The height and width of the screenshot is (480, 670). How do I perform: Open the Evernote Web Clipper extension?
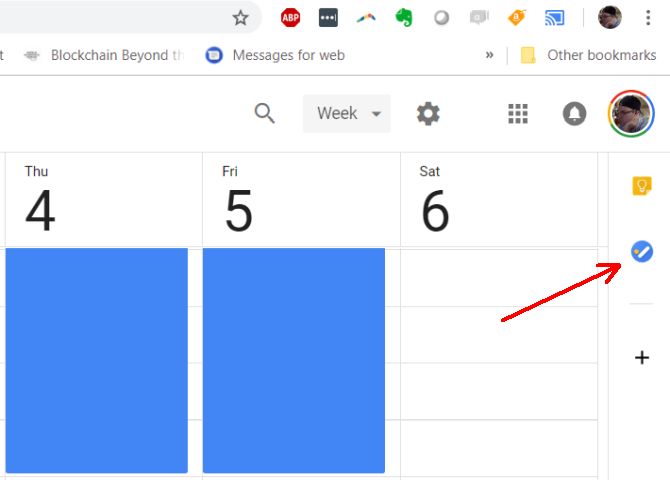tap(404, 18)
